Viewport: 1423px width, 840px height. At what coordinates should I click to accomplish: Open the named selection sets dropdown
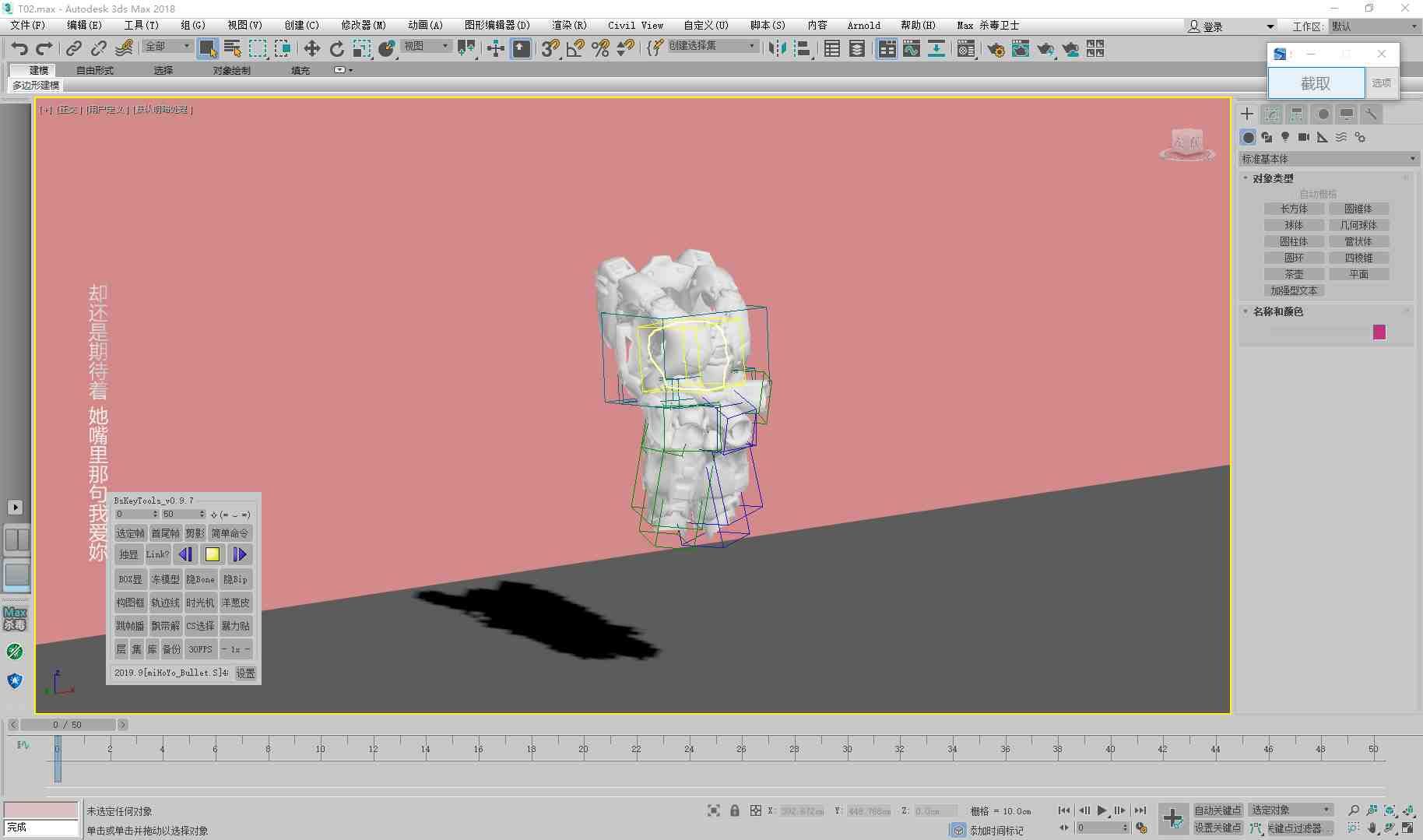tap(712, 46)
